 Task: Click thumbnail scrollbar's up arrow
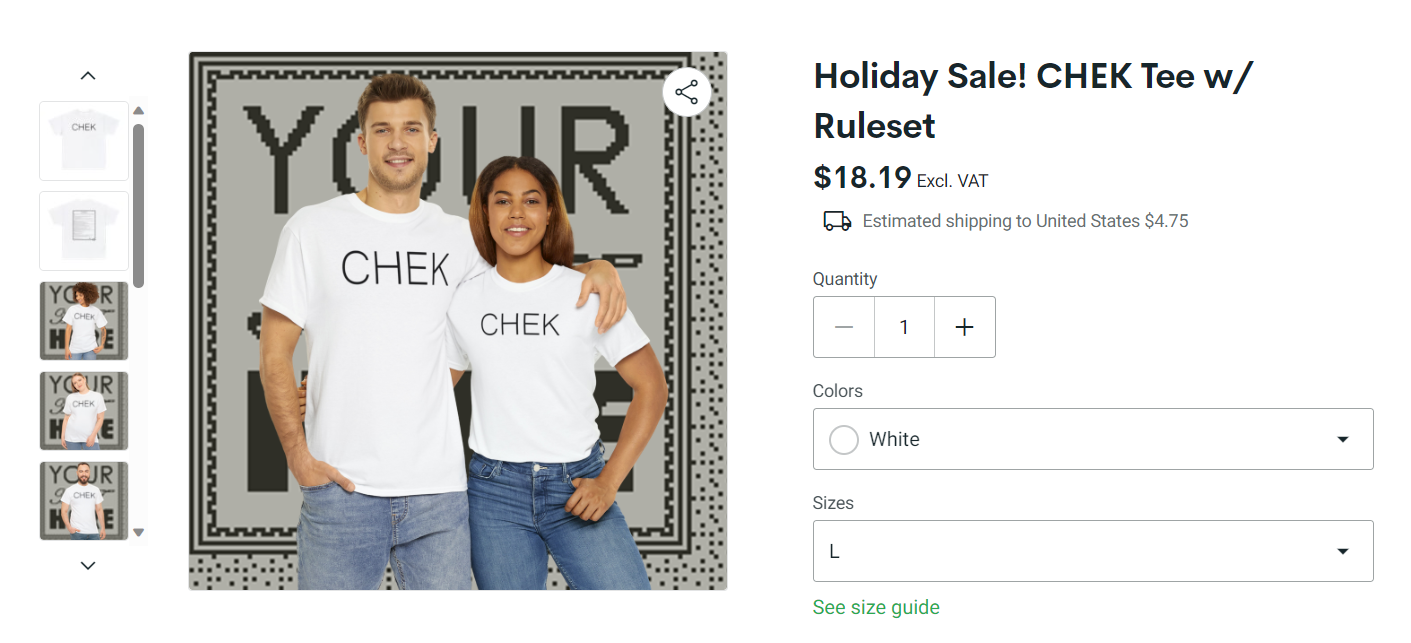[x=139, y=110]
